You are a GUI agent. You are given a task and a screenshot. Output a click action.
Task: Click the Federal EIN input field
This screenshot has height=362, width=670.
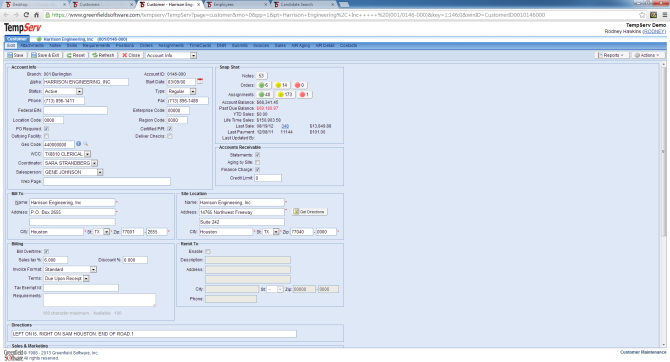pos(76,110)
